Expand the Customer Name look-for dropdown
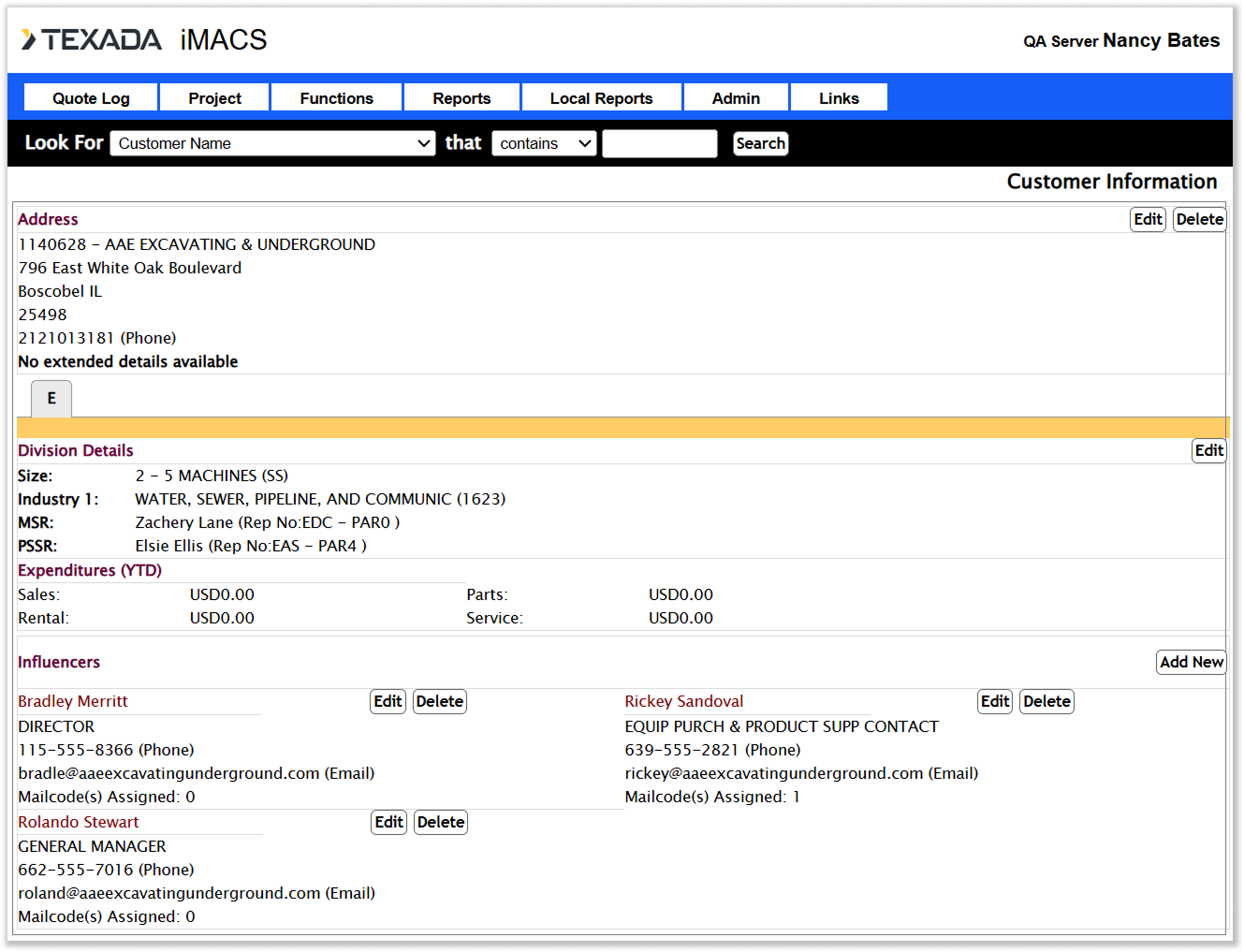 pyautogui.click(x=272, y=143)
